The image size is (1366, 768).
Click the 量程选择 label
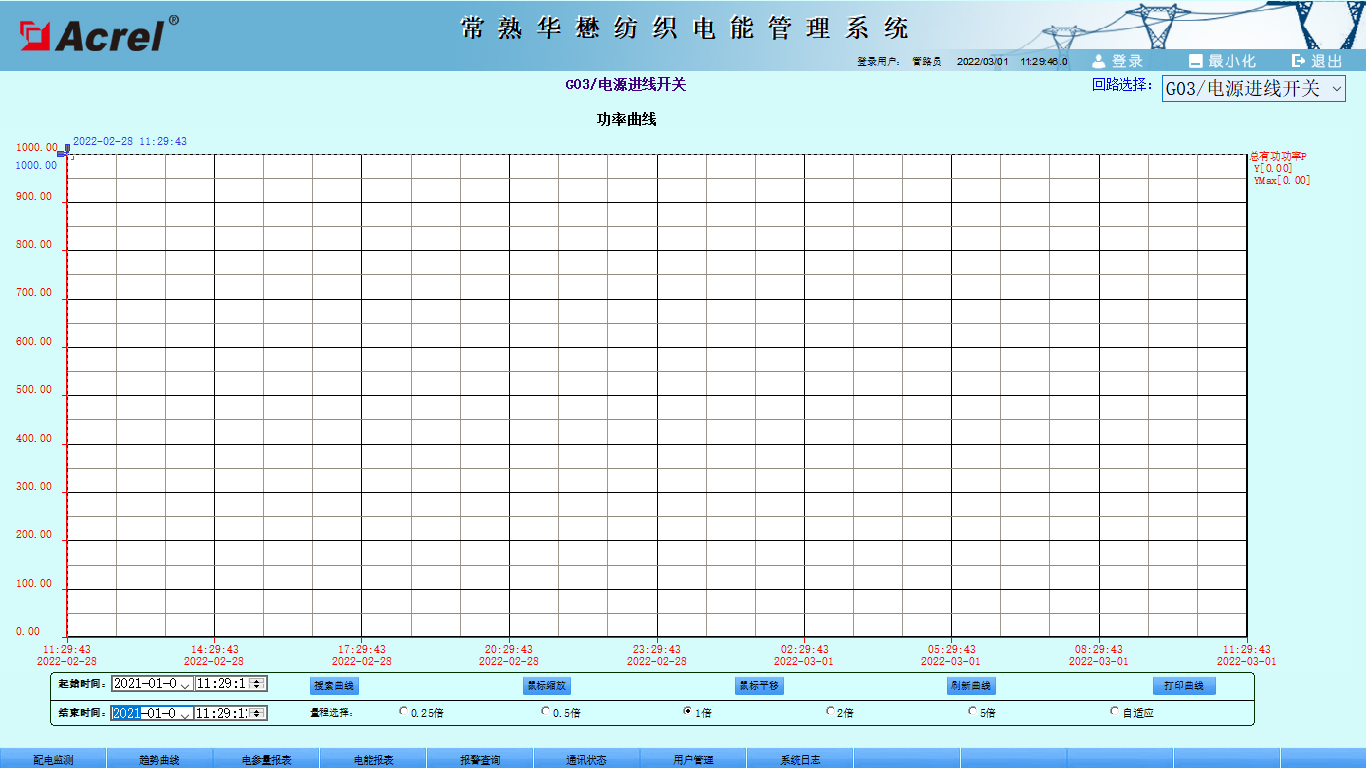332,713
